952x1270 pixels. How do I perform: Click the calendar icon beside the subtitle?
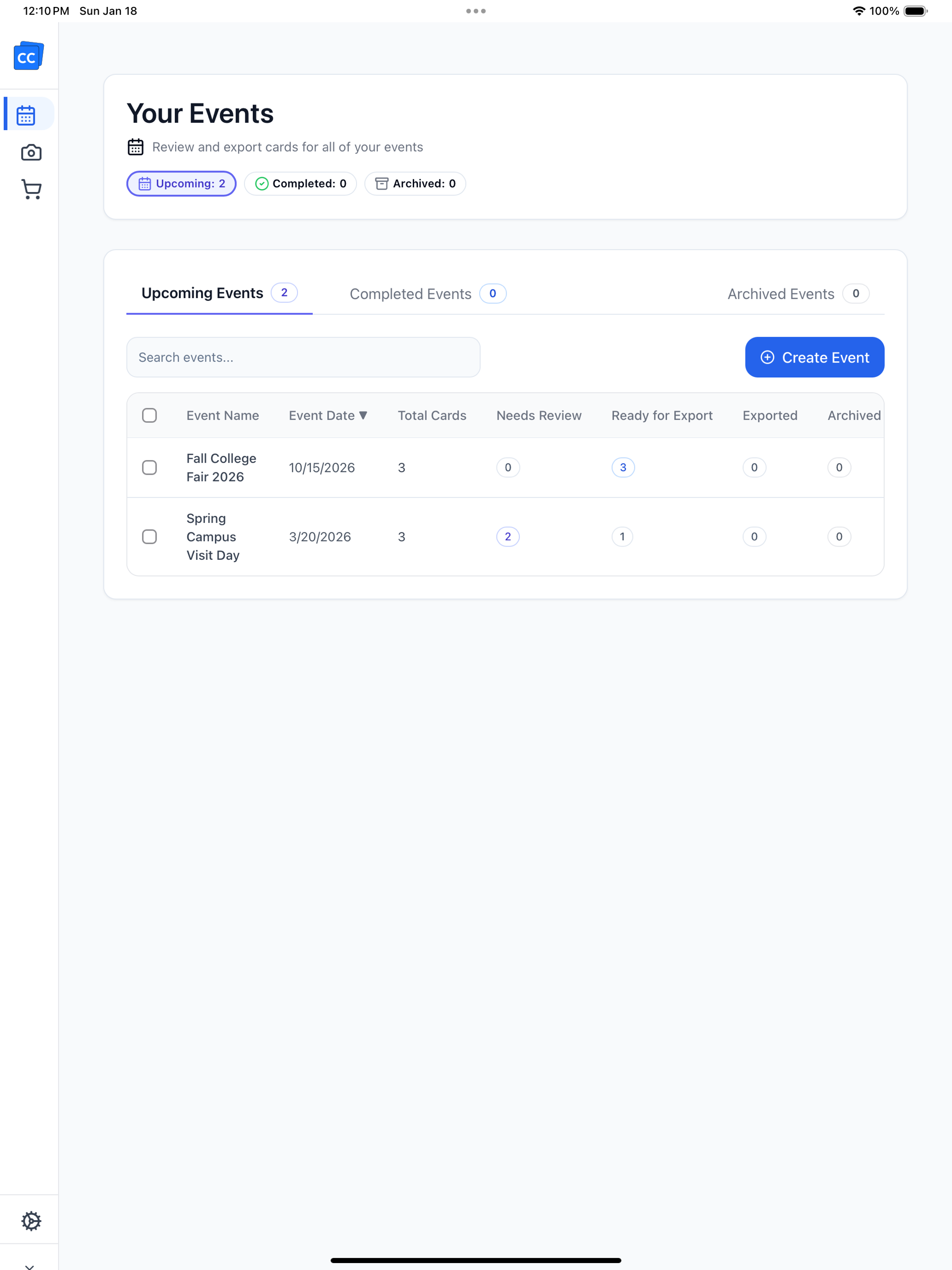coord(136,147)
